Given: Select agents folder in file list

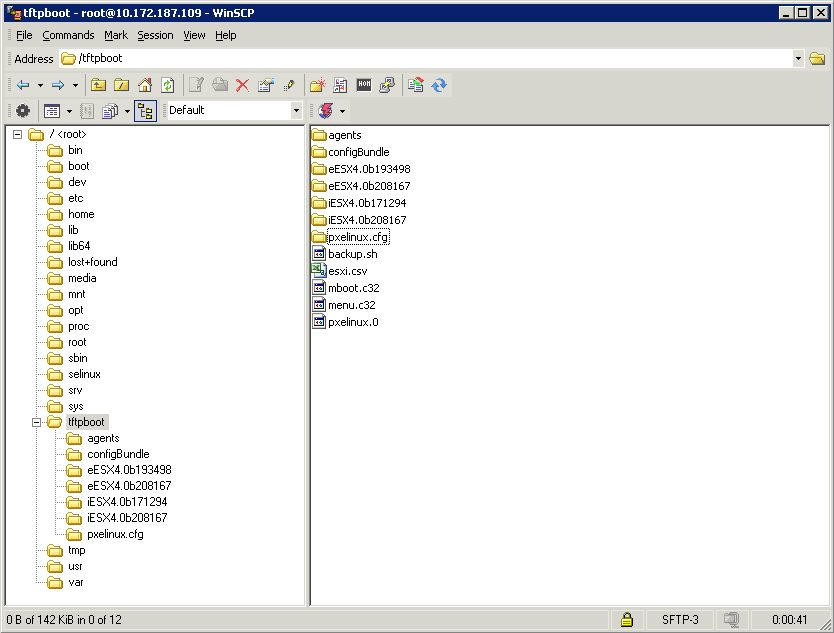Looking at the screenshot, I should click(345, 135).
